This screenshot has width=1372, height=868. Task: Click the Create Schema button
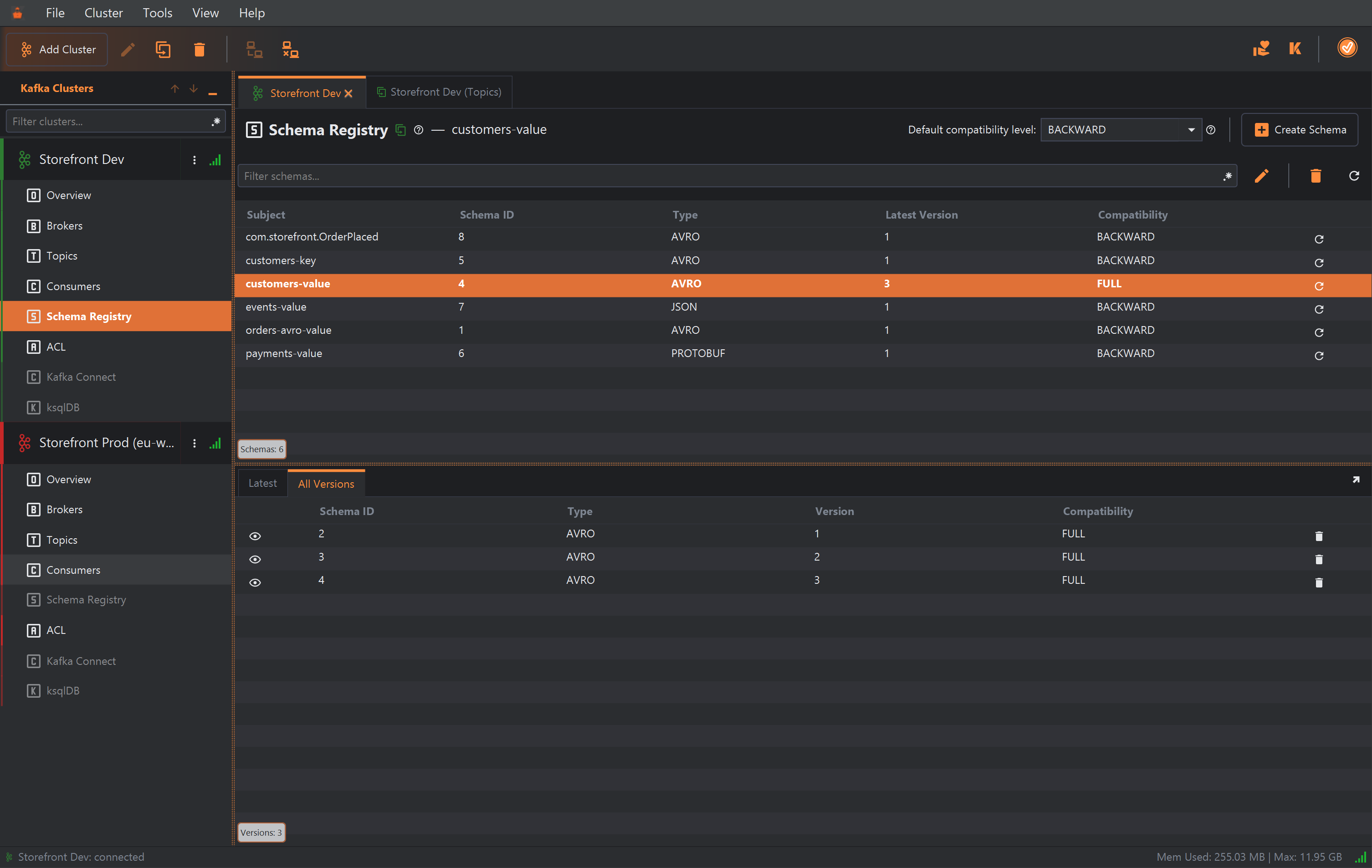point(1300,130)
